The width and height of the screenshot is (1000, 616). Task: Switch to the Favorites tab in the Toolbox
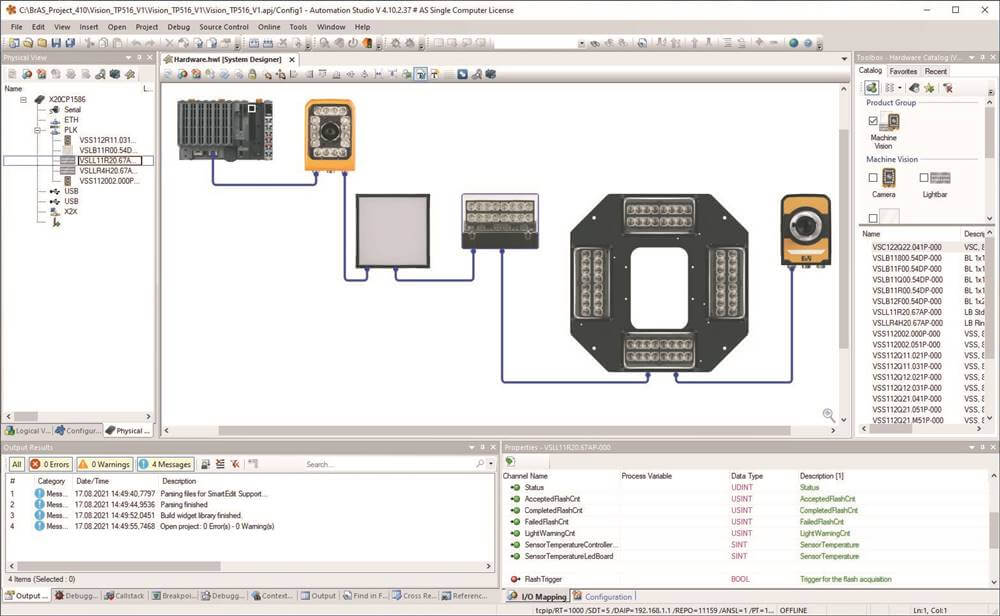tap(903, 71)
